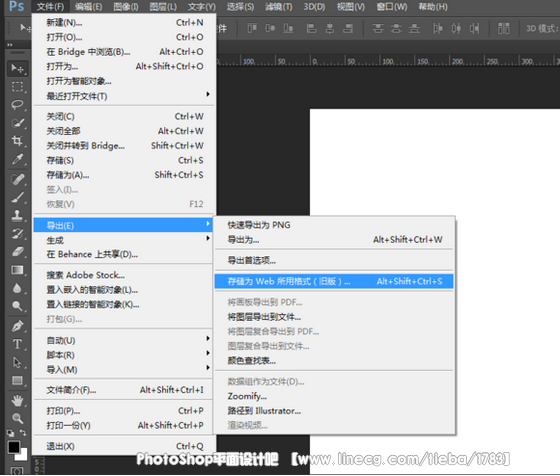Image resolution: width=560 pixels, height=476 pixels.
Task: Select the Blur tool
Action: tap(17, 288)
